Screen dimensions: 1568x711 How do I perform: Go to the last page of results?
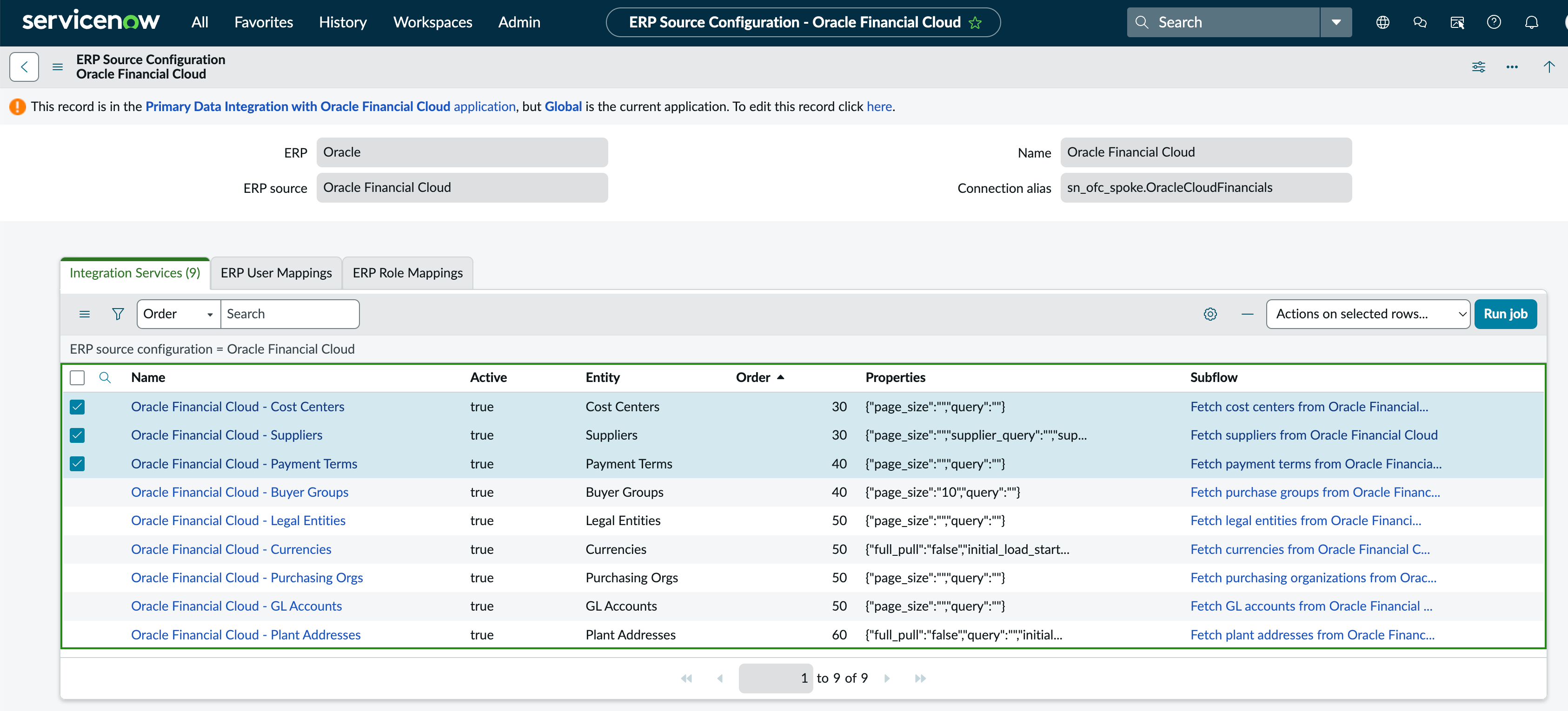(920, 678)
